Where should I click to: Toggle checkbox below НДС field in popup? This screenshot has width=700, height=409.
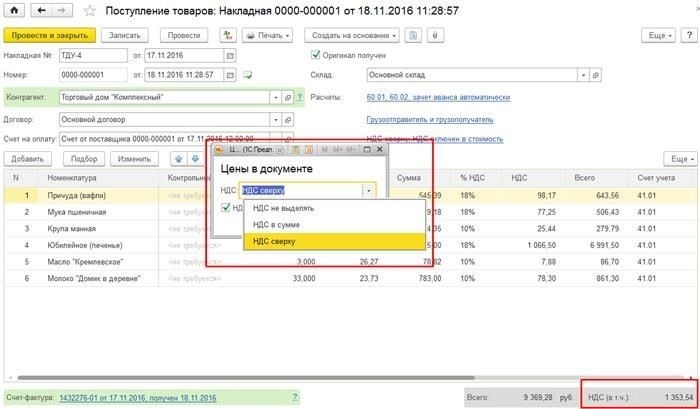click(225, 208)
